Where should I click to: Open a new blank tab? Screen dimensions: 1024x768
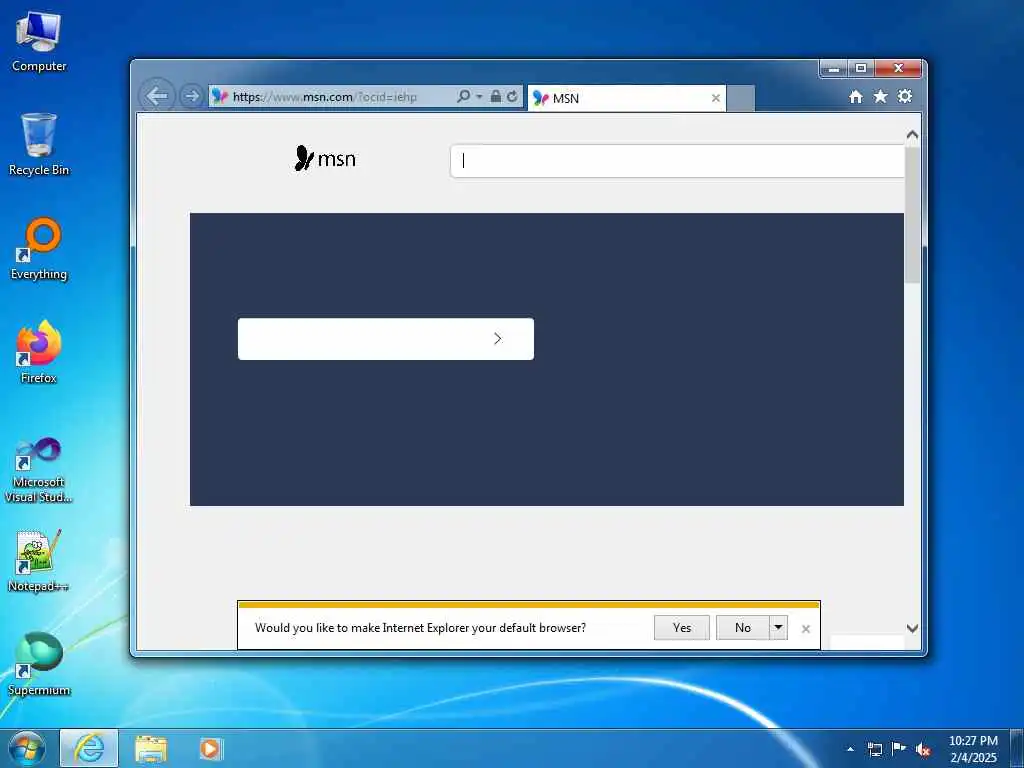click(741, 99)
